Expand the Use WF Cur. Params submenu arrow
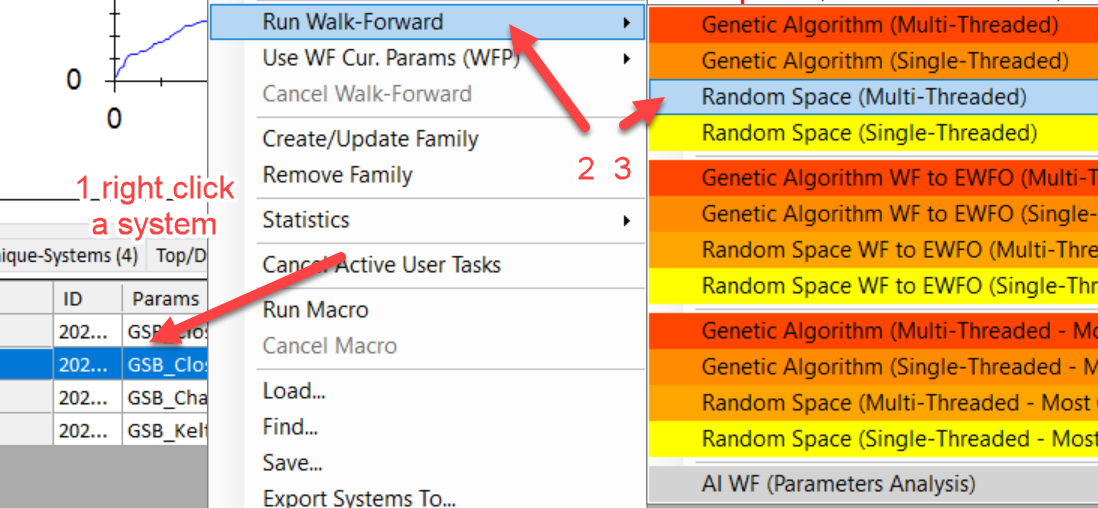This screenshot has width=1098, height=508. (x=627, y=58)
